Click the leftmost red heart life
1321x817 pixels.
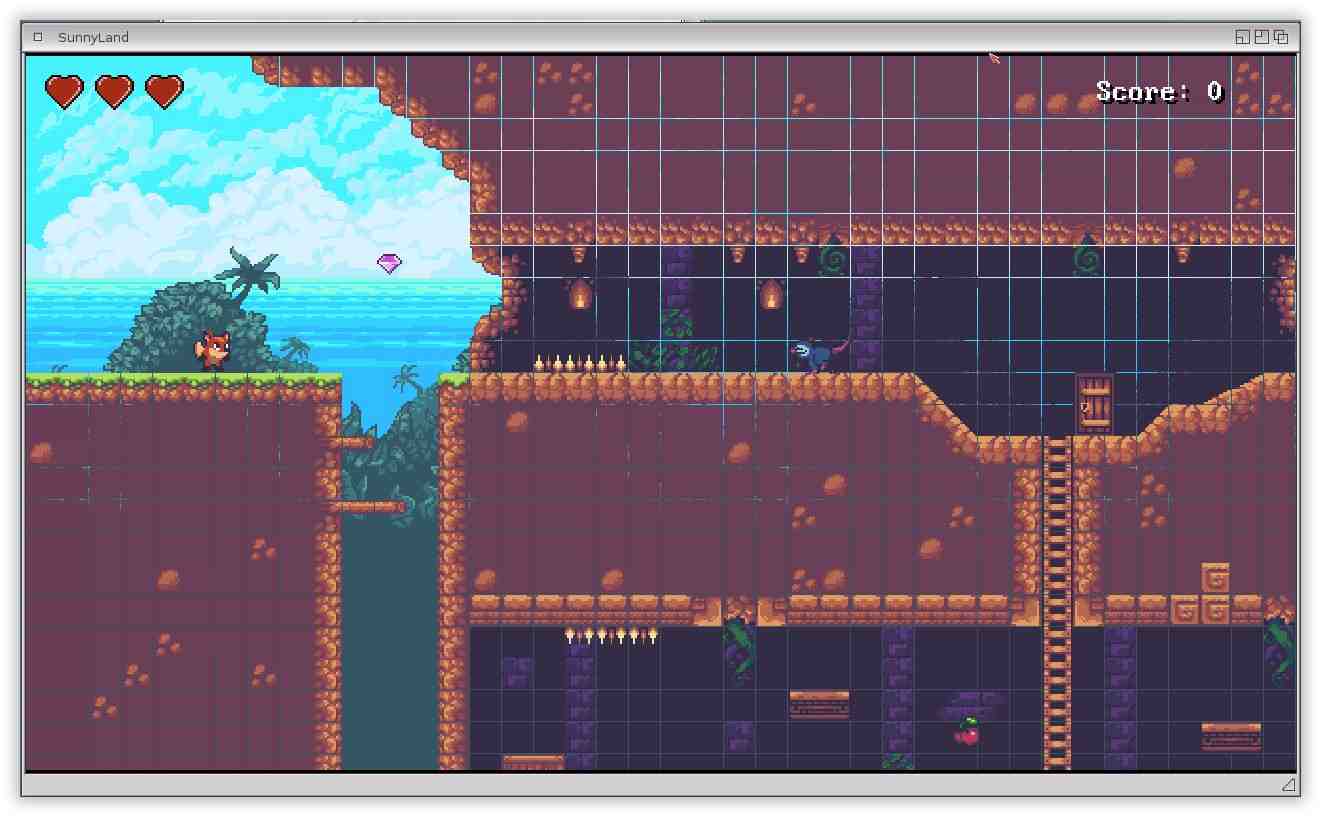tap(64, 91)
